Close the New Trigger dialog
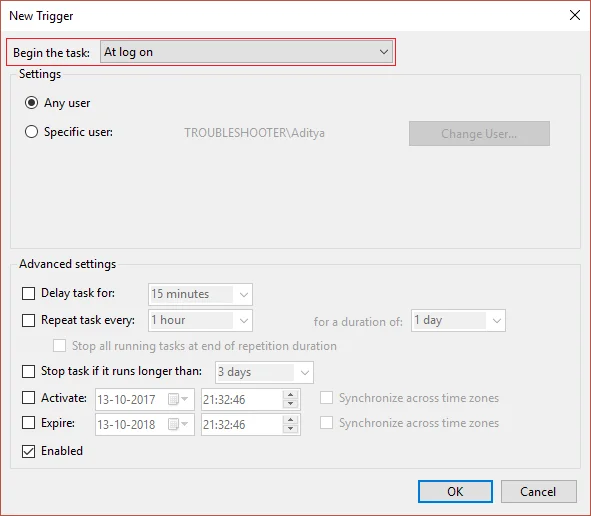Viewport: 591px width, 516px height. click(574, 15)
